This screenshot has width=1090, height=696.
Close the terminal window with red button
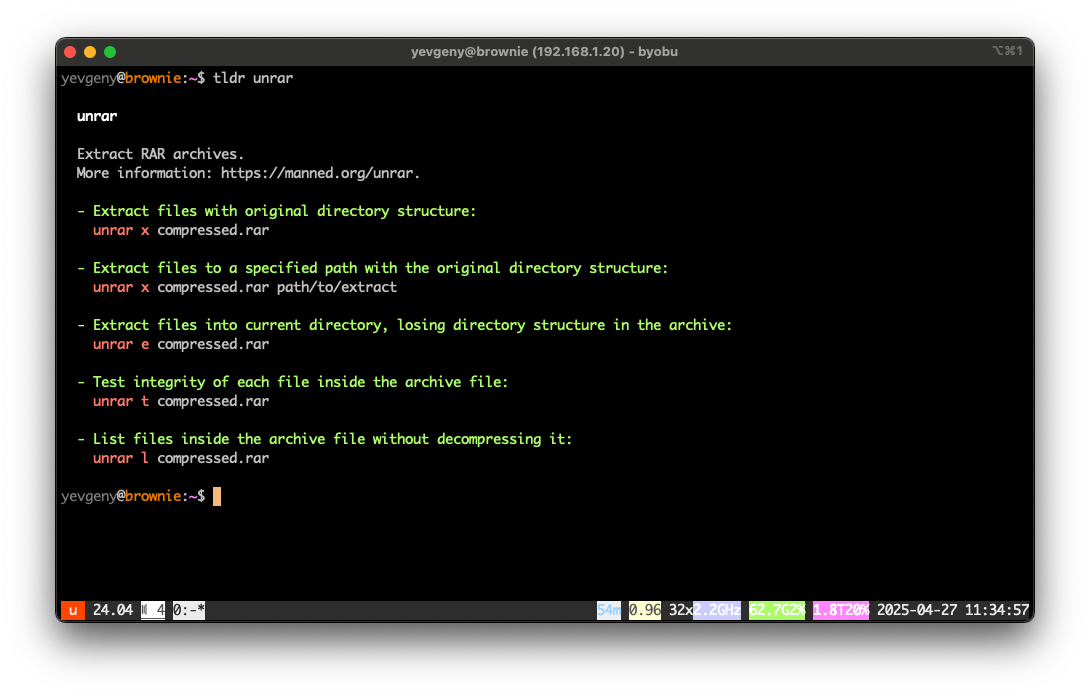(70, 51)
